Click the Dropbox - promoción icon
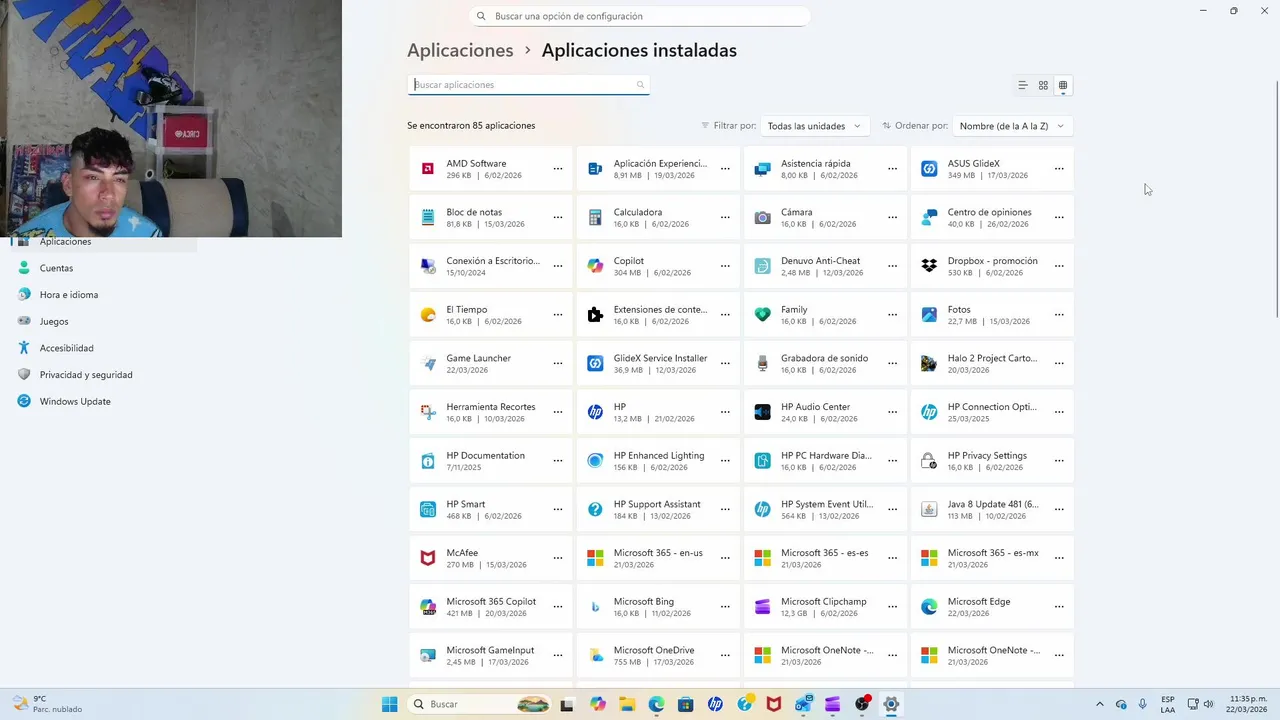 tap(929, 266)
